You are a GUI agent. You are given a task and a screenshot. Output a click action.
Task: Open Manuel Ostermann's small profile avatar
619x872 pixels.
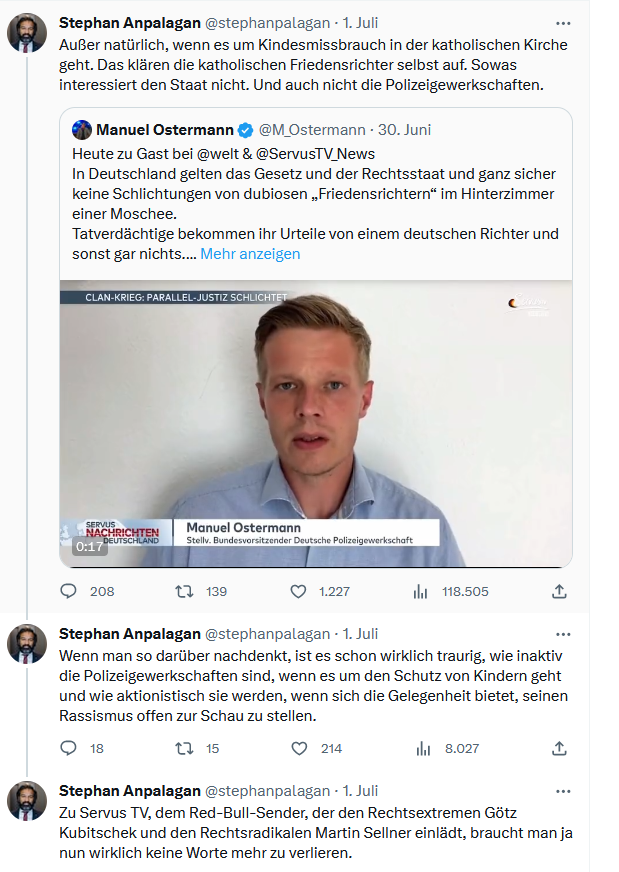pyautogui.click(x=82, y=130)
